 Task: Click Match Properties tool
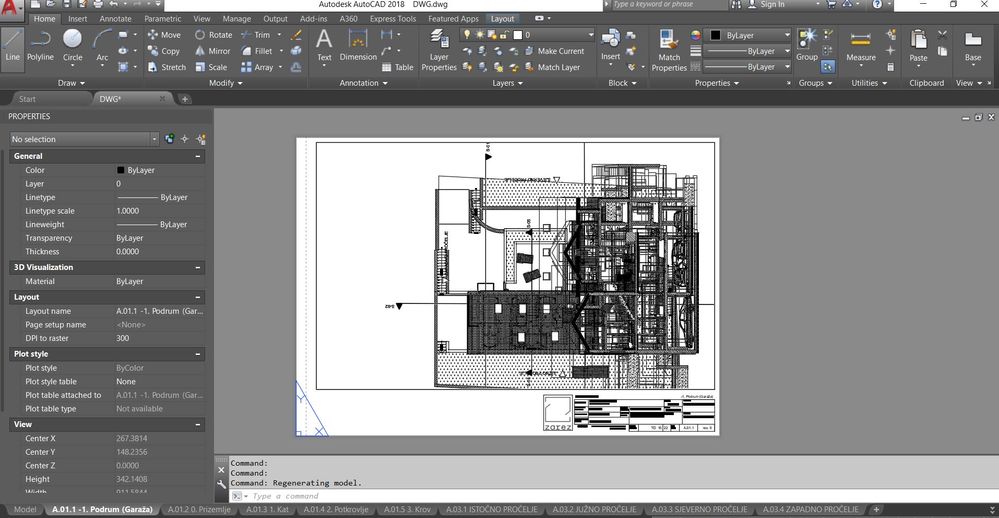click(x=669, y=50)
